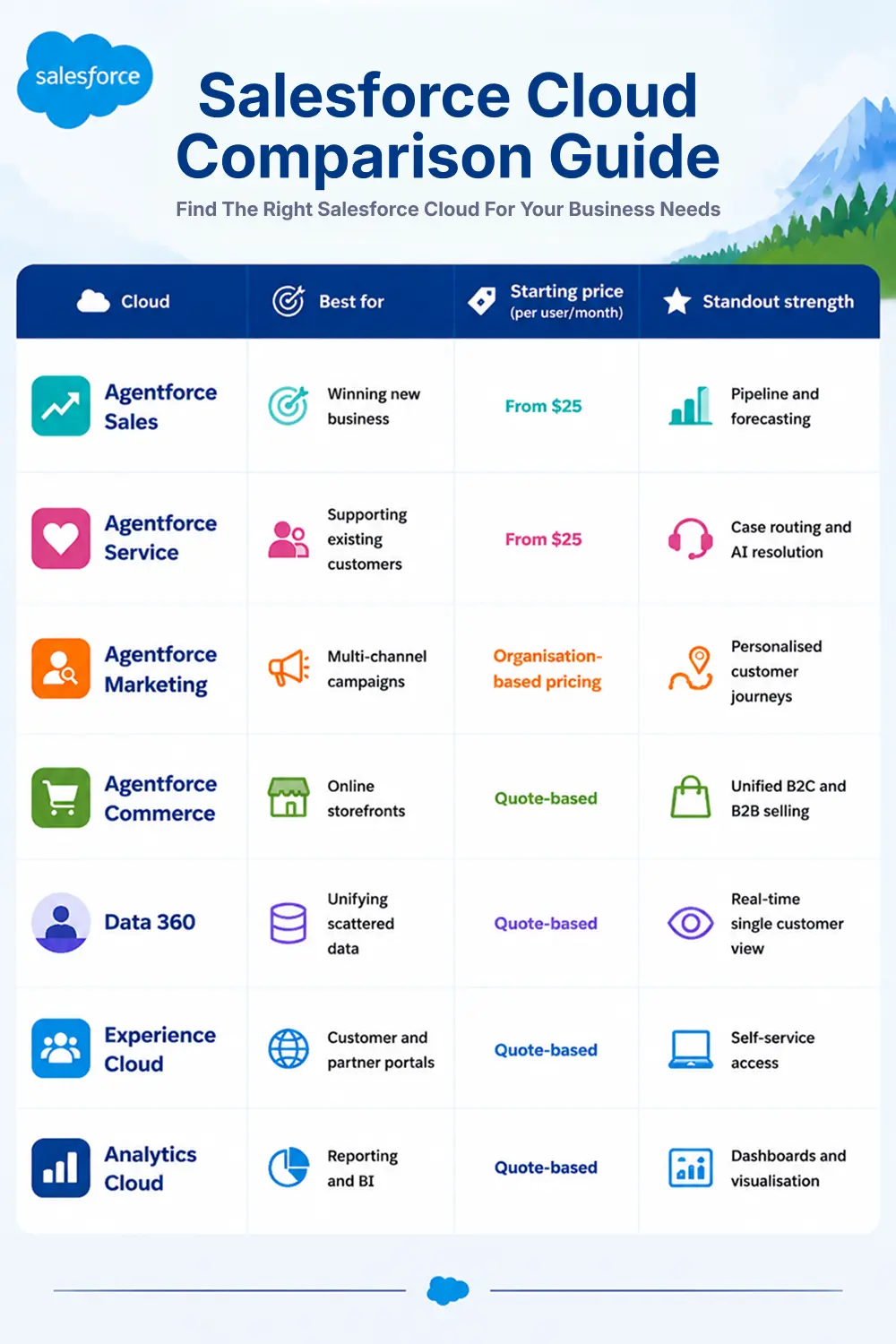Click the 'Organisation-based pricing' text
This screenshot has width=896, height=1344.
pyautogui.click(x=547, y=668)
